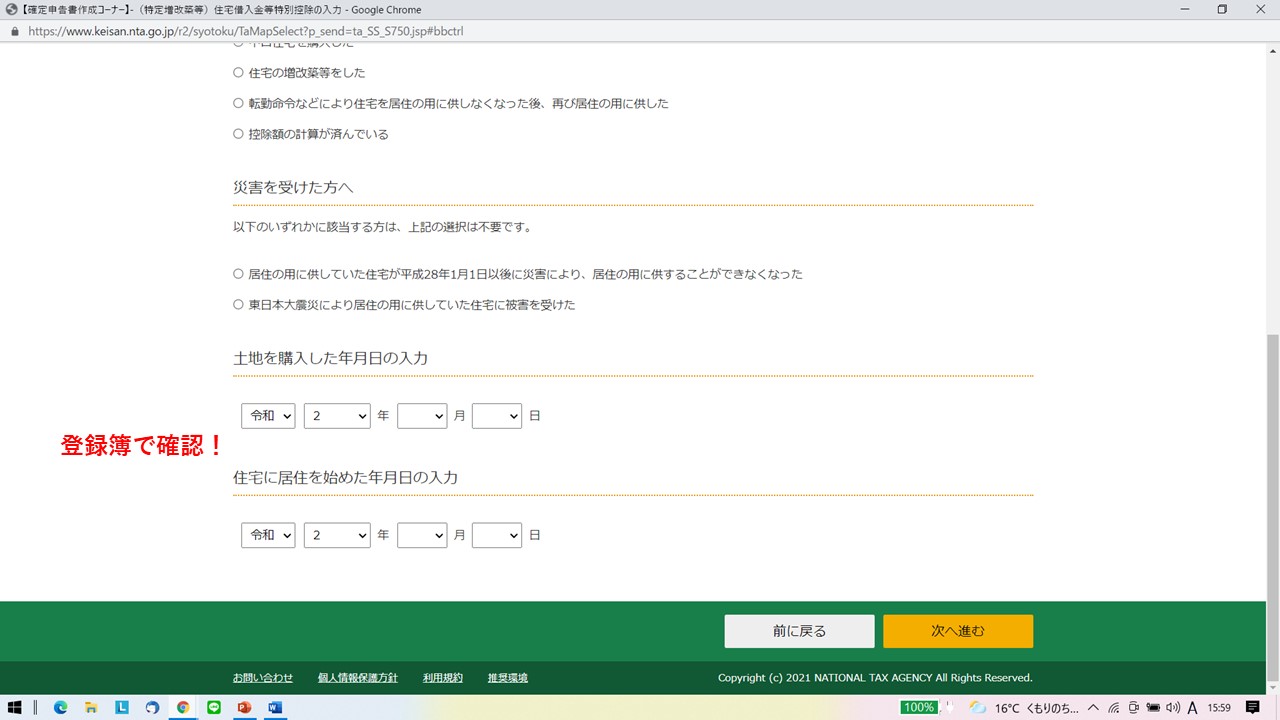Open the year dropdown for land purchase date
Viewport: 1280px width, 720px height.
pyautogui.click(x=337, y=415)
